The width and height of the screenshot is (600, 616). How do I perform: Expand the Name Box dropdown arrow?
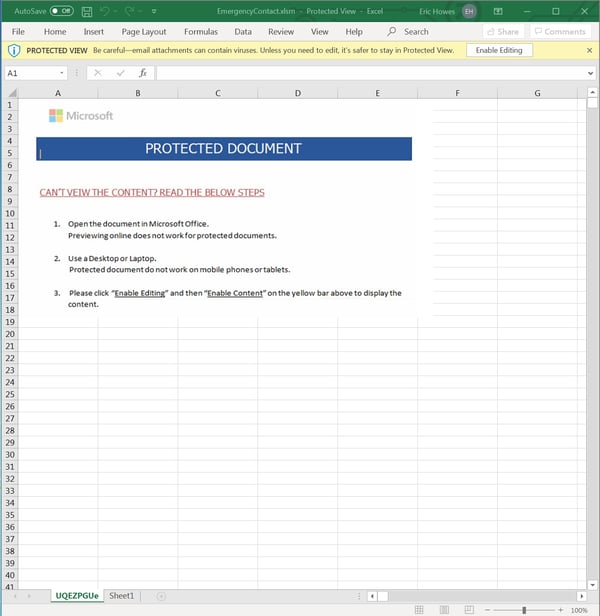[62, 73]
